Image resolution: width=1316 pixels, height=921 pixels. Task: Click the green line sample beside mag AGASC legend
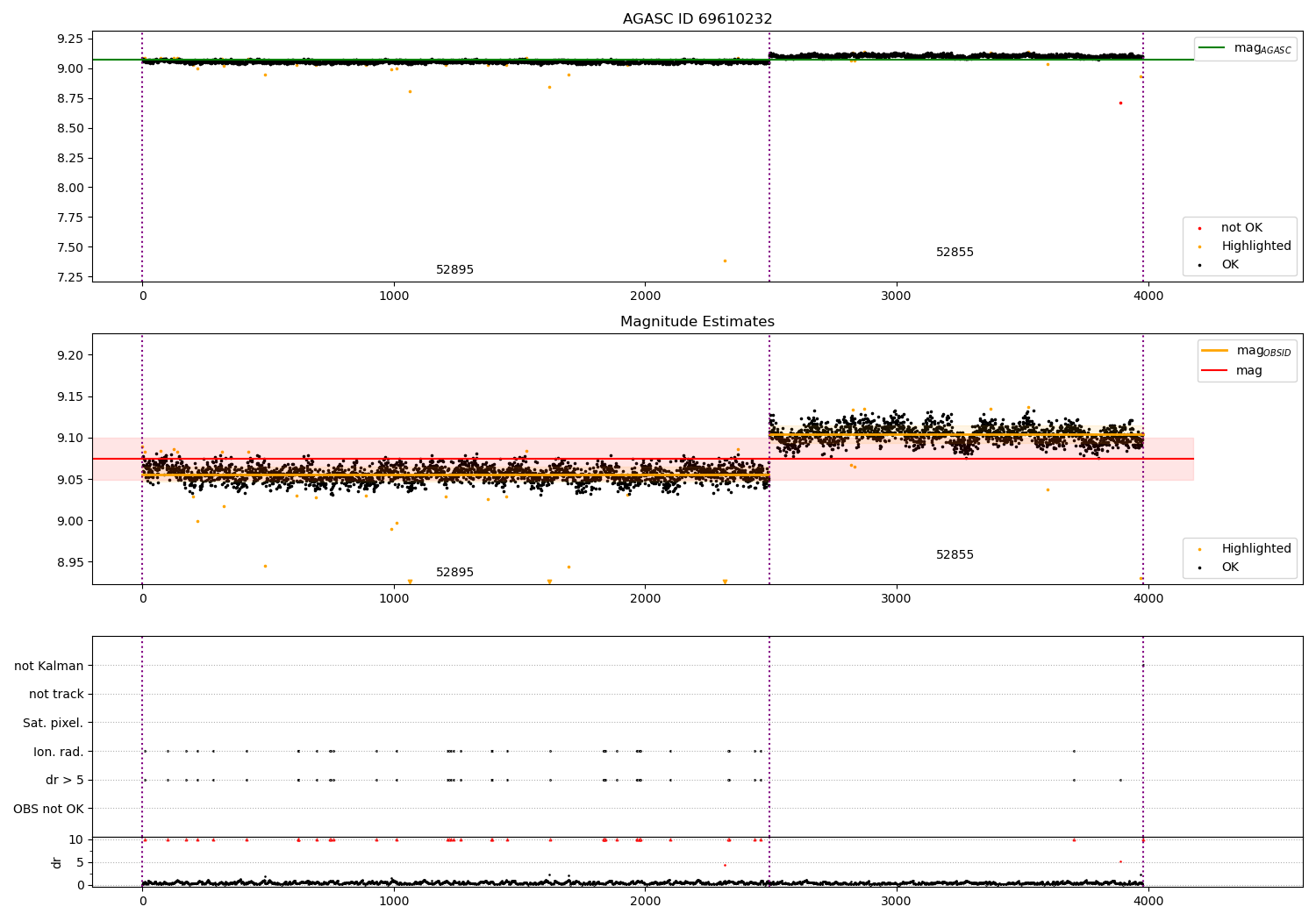pyautogui.click(x=1212, y=48)
